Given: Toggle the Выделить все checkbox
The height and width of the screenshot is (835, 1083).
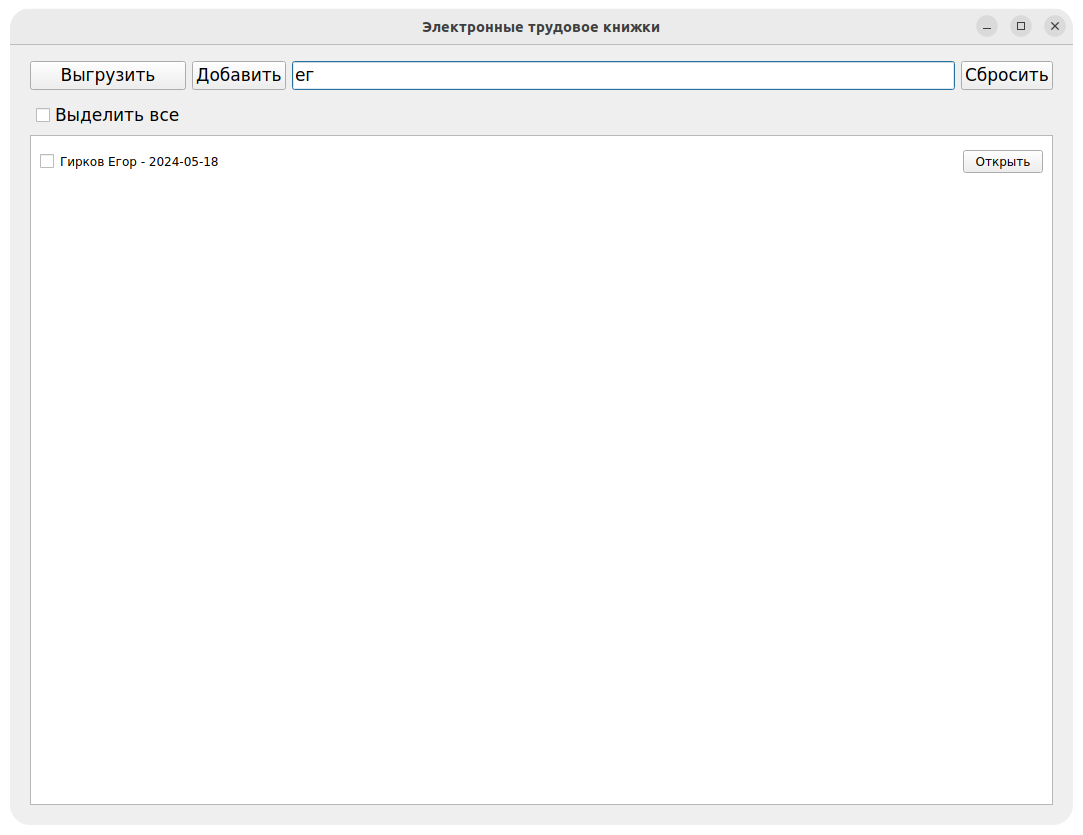Looking at the screenshot, I should pos(43,115).
